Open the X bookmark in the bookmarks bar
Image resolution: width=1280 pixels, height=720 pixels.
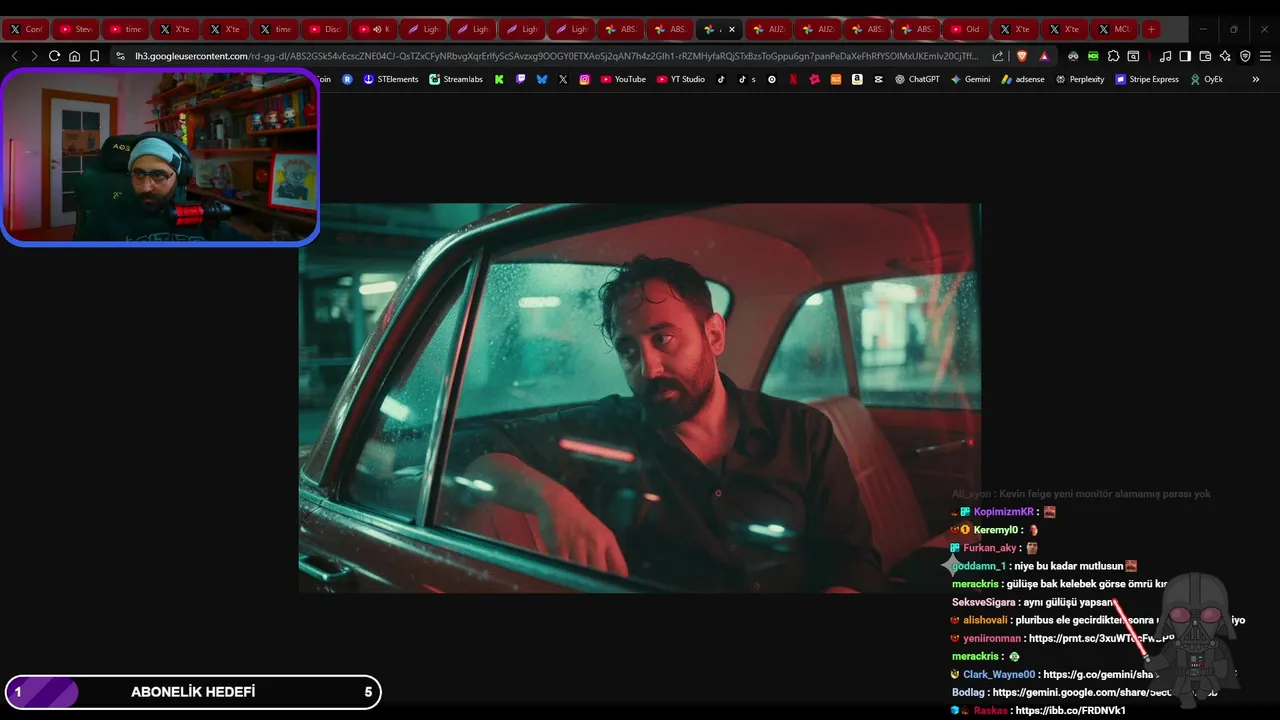pos(563,79)
